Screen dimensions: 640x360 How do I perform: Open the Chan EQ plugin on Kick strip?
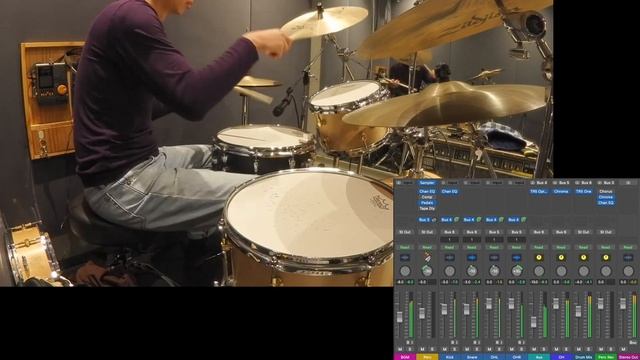click(x=450, y=191)
